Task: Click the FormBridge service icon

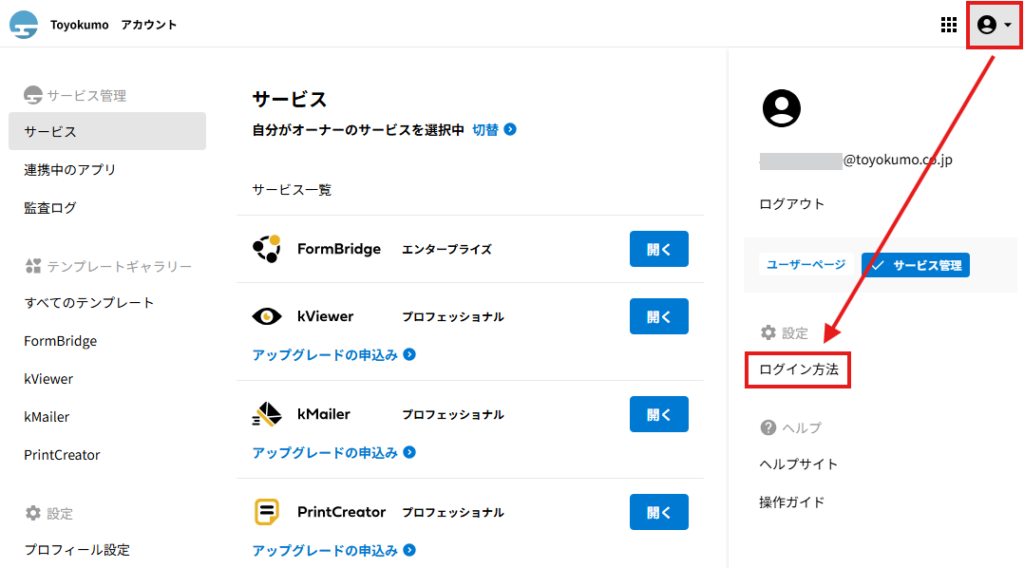Action: click(267, 249)
